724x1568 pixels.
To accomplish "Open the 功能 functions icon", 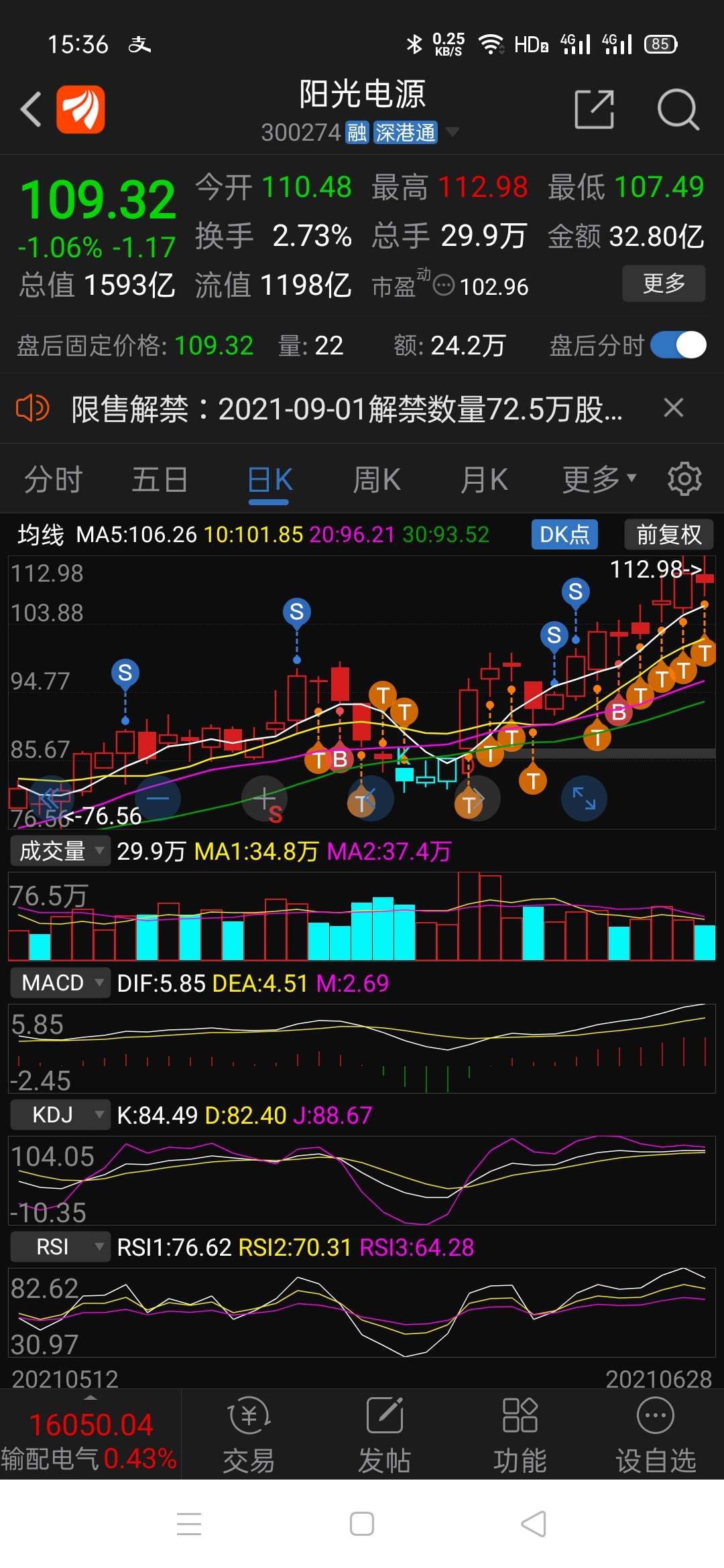I will (x=520, y=1435).
